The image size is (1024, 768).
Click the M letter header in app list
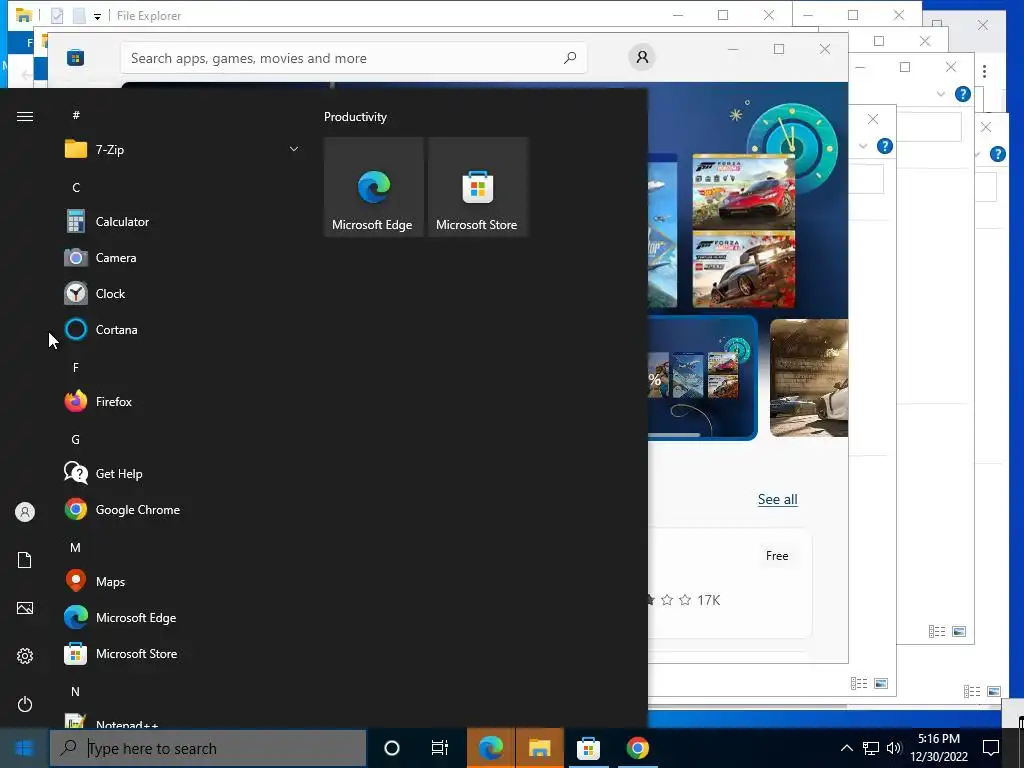(76, 548)
